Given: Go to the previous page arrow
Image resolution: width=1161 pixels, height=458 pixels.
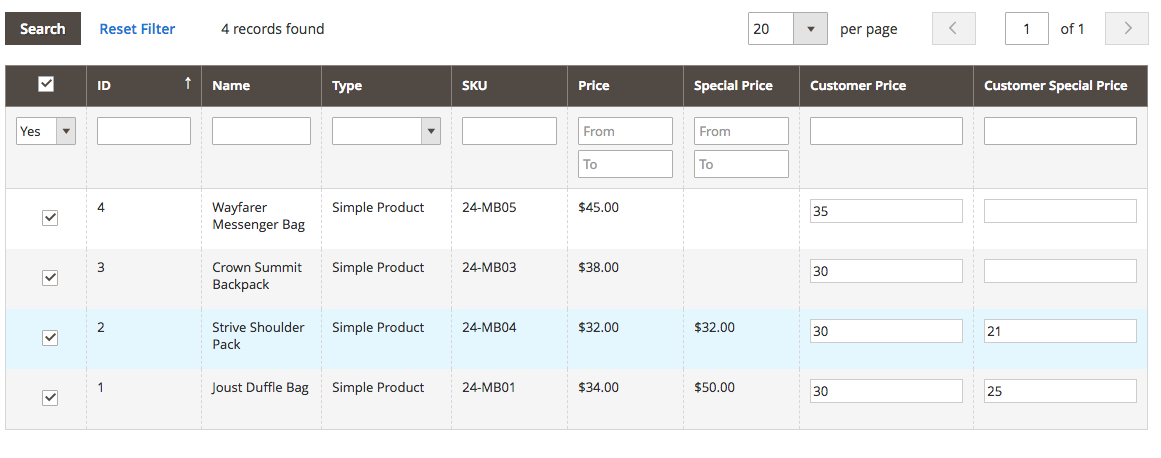Looking at the screenshot, I should [954, 29].
